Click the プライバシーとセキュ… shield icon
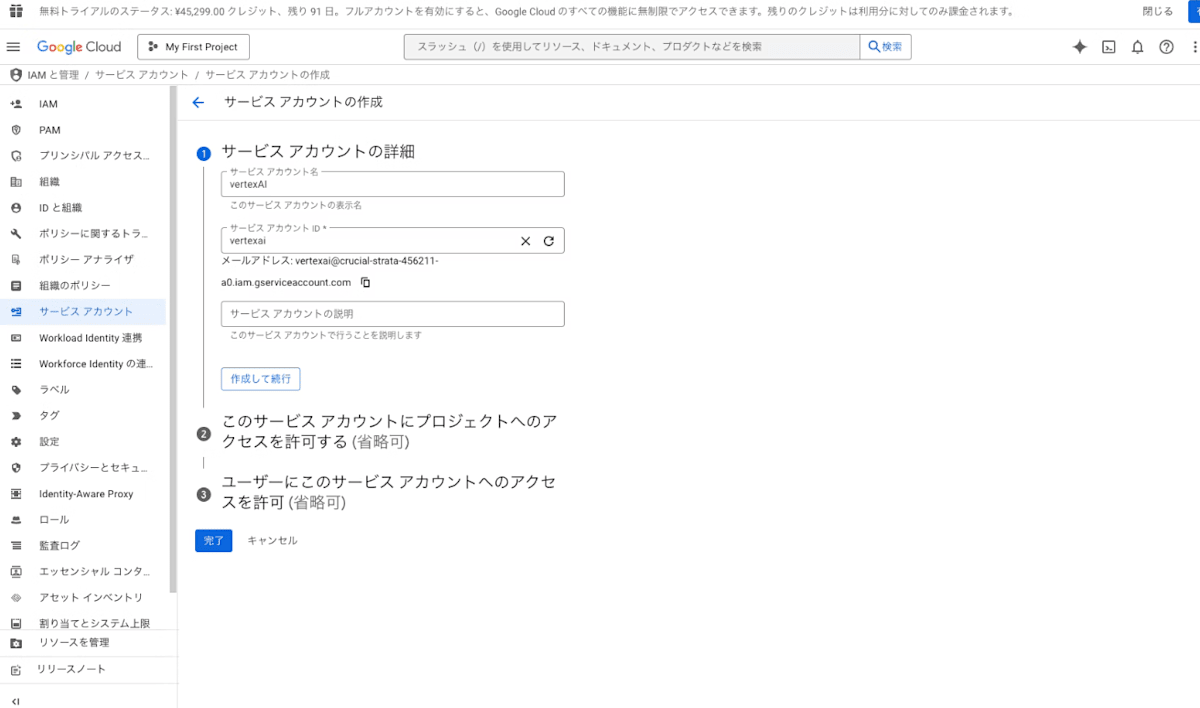1200x708 pixels. pos(16,468)
